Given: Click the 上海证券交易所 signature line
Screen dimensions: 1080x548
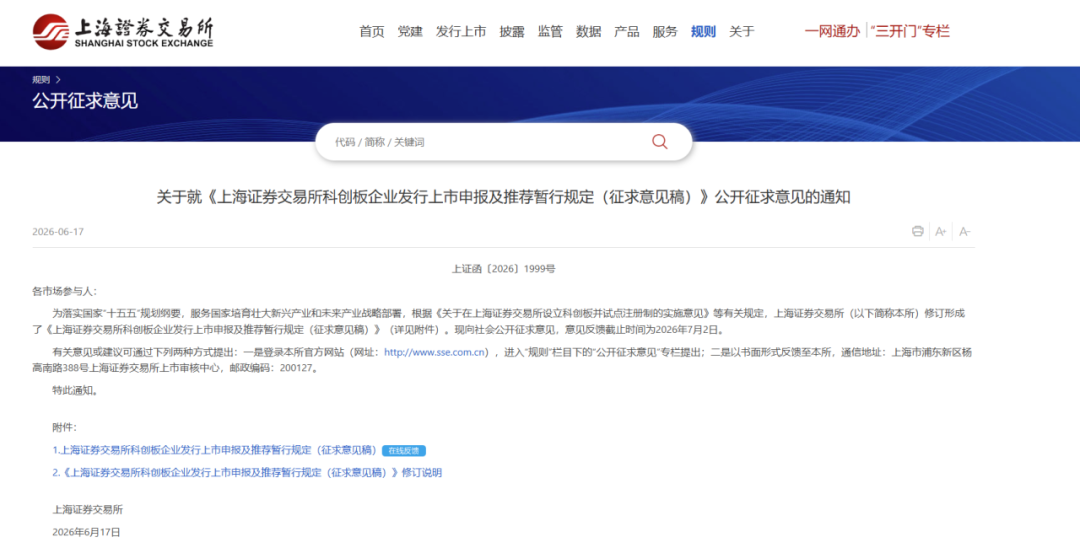Looking at the screenshot, I should pyautogui.click(x=87, y=510).
